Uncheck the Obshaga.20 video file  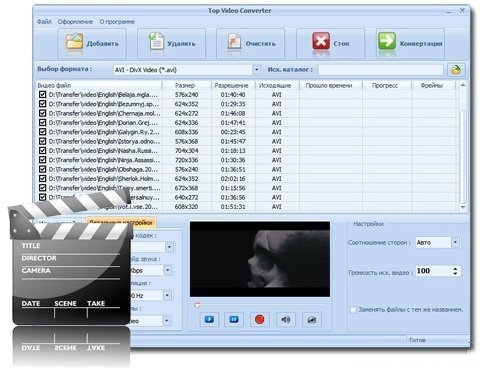pos(42,169)
